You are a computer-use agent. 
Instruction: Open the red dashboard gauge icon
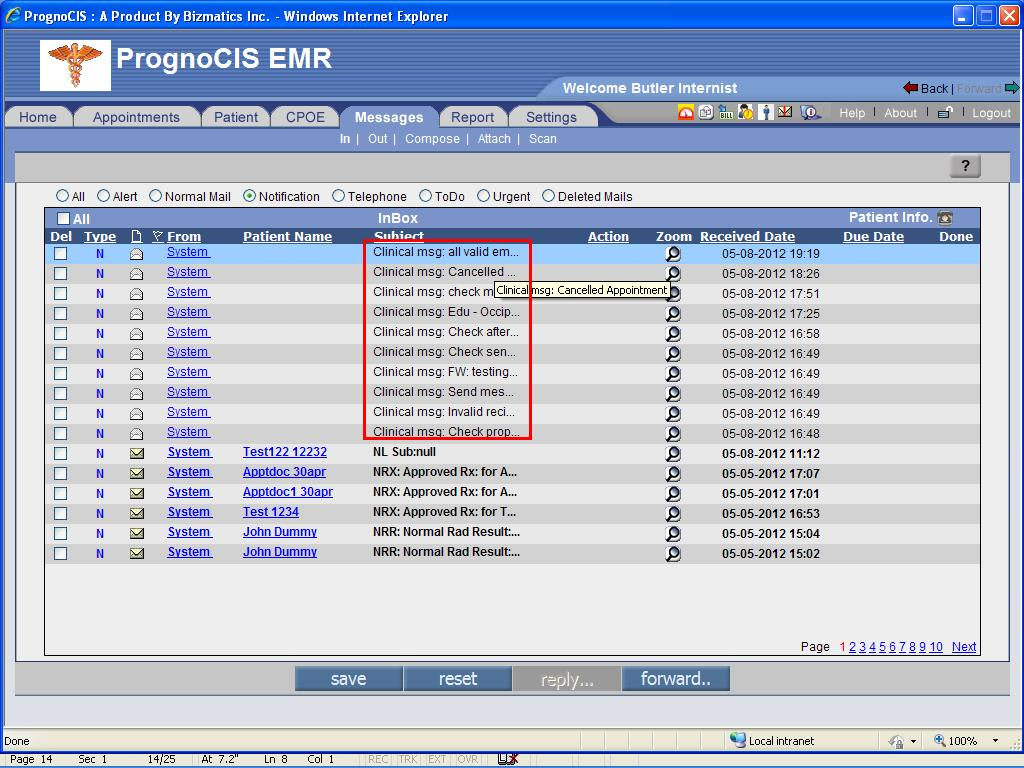coord(686,112)
